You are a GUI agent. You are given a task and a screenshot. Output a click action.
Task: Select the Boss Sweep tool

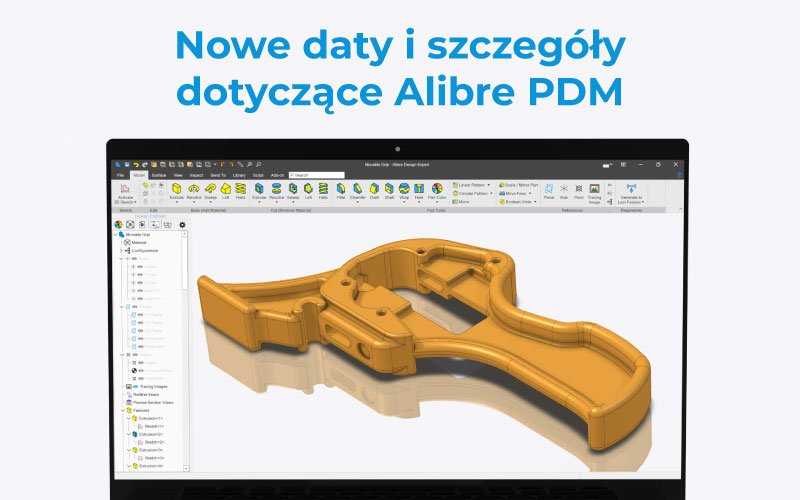(210, 191)
